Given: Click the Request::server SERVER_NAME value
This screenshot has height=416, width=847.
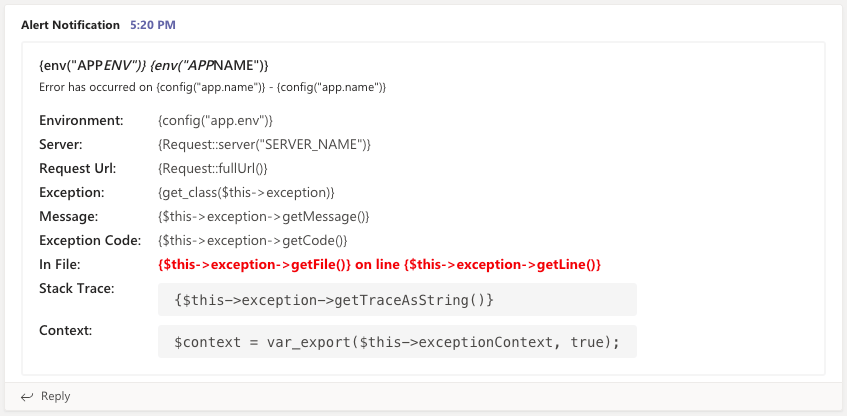Looking at the screenshot, I should (x=264, y=145).
